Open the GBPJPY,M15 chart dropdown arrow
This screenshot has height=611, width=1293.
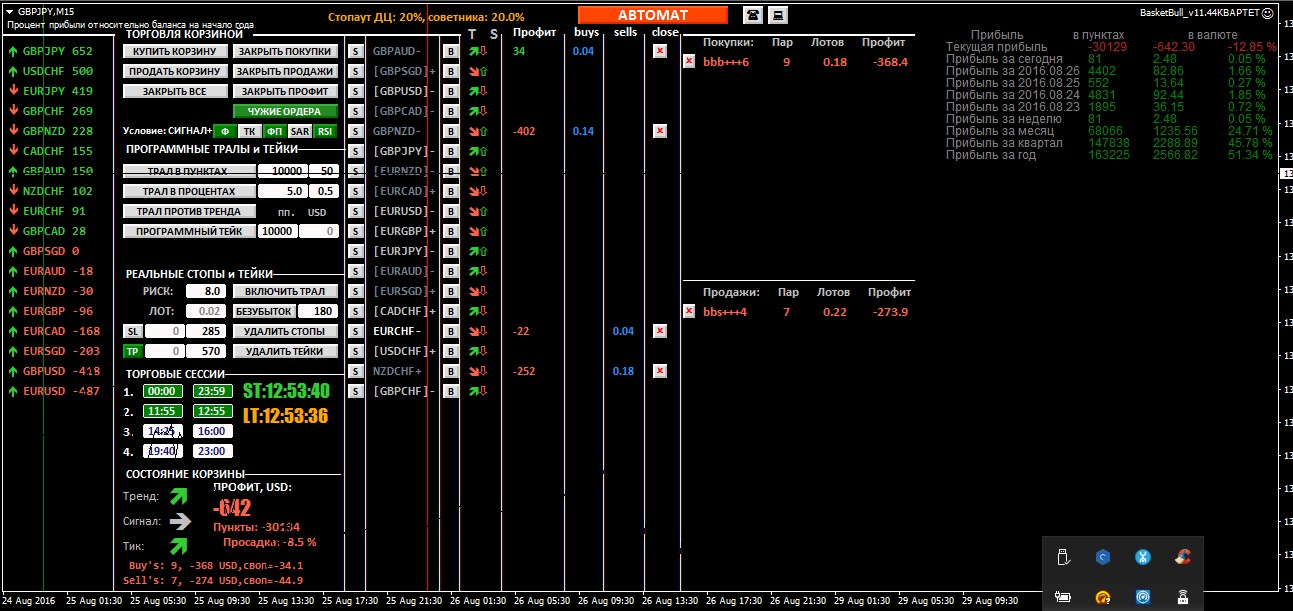click(x=10, y=11)
